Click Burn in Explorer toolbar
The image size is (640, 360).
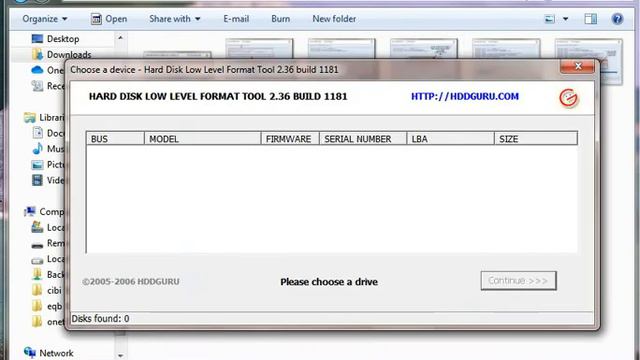[280, 19]
